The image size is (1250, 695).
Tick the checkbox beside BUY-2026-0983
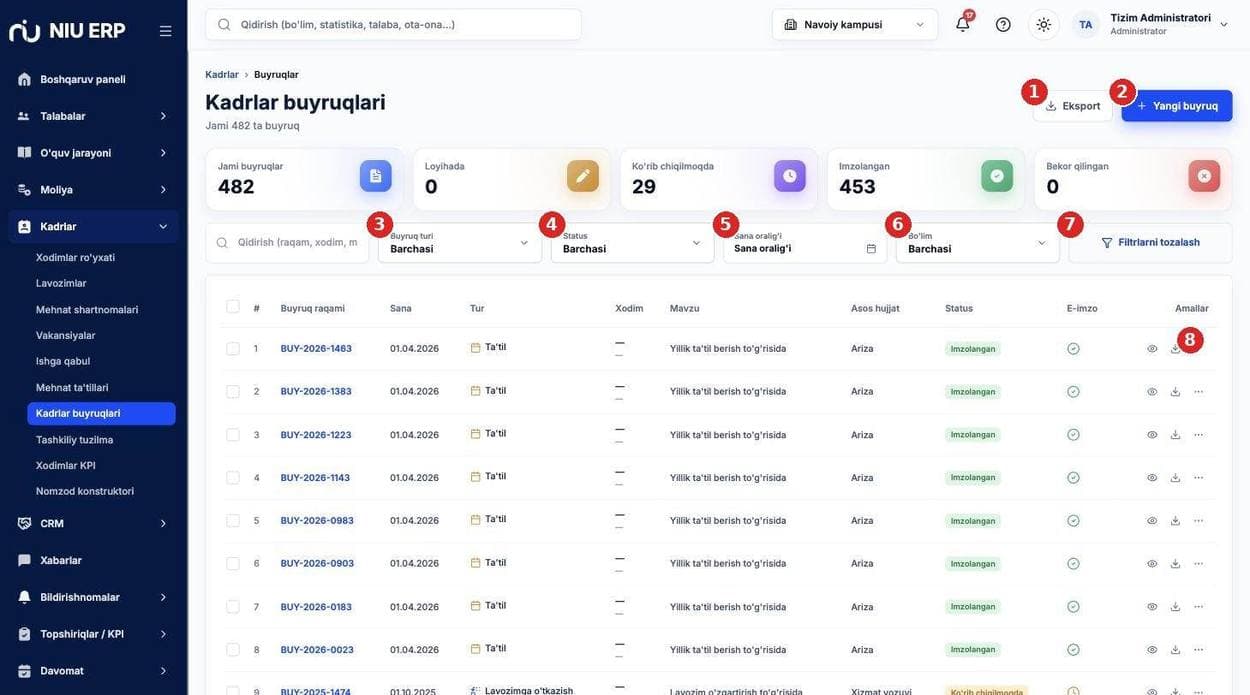coord(233,521)
